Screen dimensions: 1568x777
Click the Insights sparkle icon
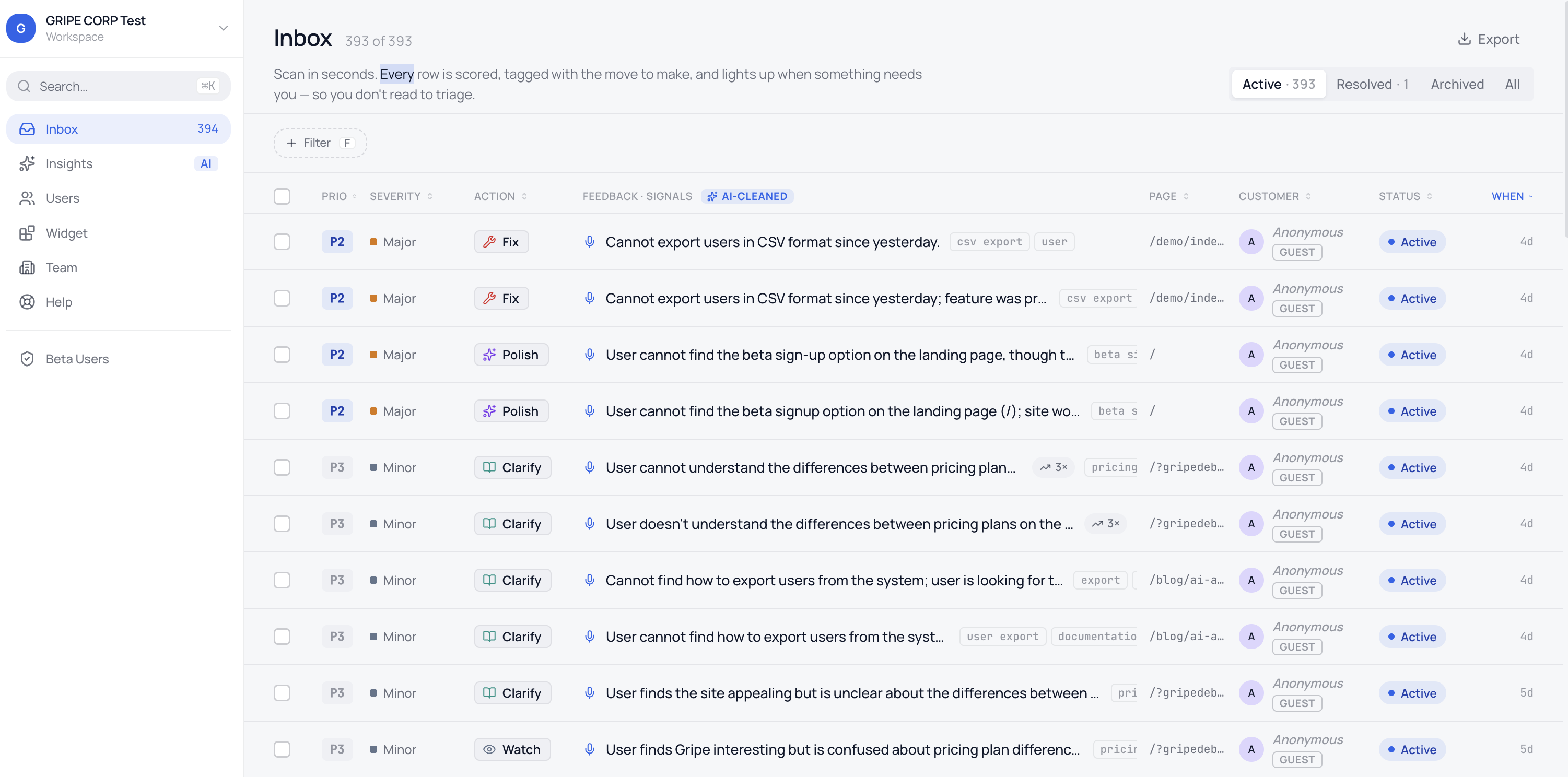(x=27, y=163)
